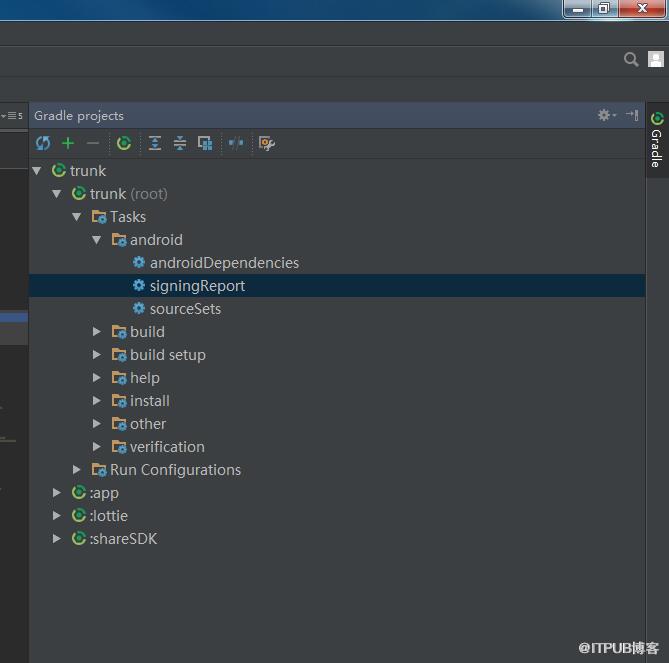Open search everywhere magnifier
Viewport: 669px width, 663px height.
[631, 59]
